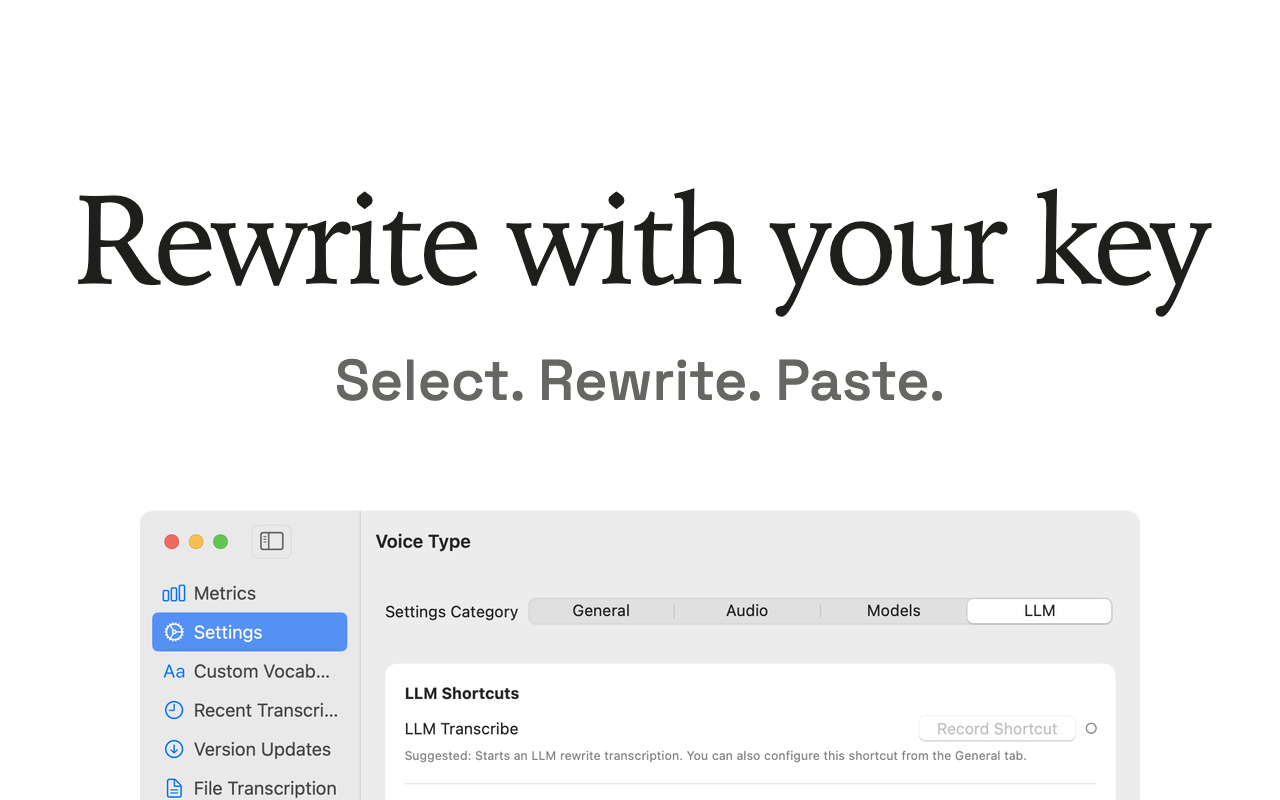This screenshot has height=800, width=1280.
Task: Open File Transcription sidebar item
Action: click(x=249, y=788)
